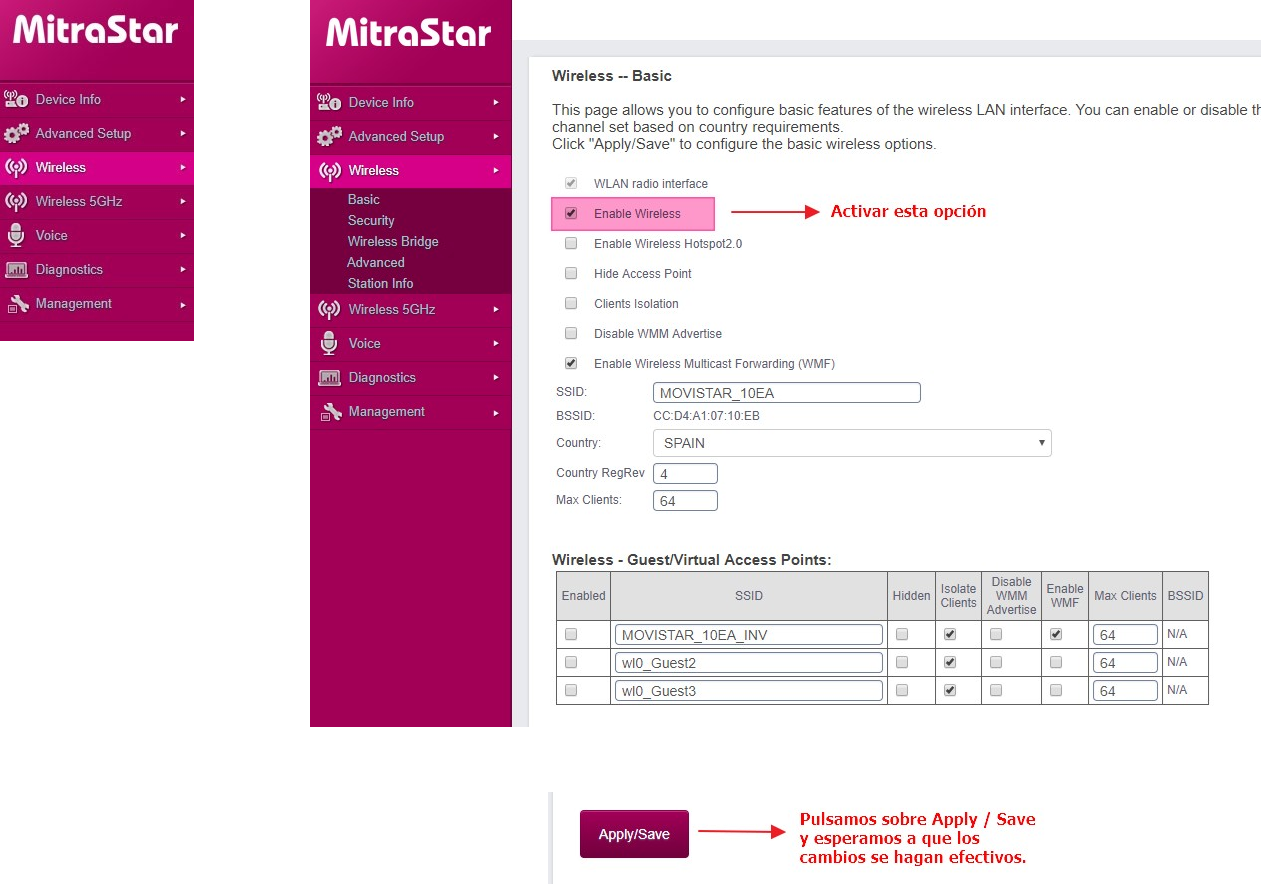Click the Device Info icon in the far-left menu
1268x886 pixels.
(x=16, y=99)
